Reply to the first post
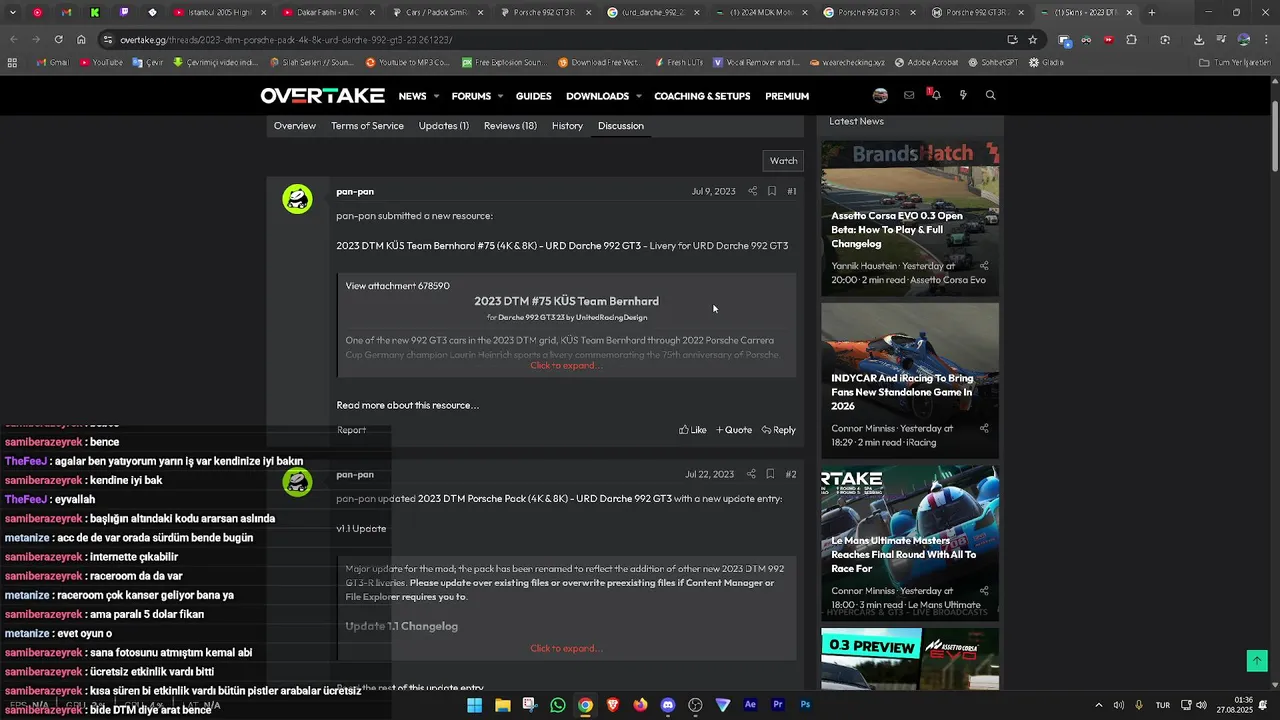 (778, 430)
